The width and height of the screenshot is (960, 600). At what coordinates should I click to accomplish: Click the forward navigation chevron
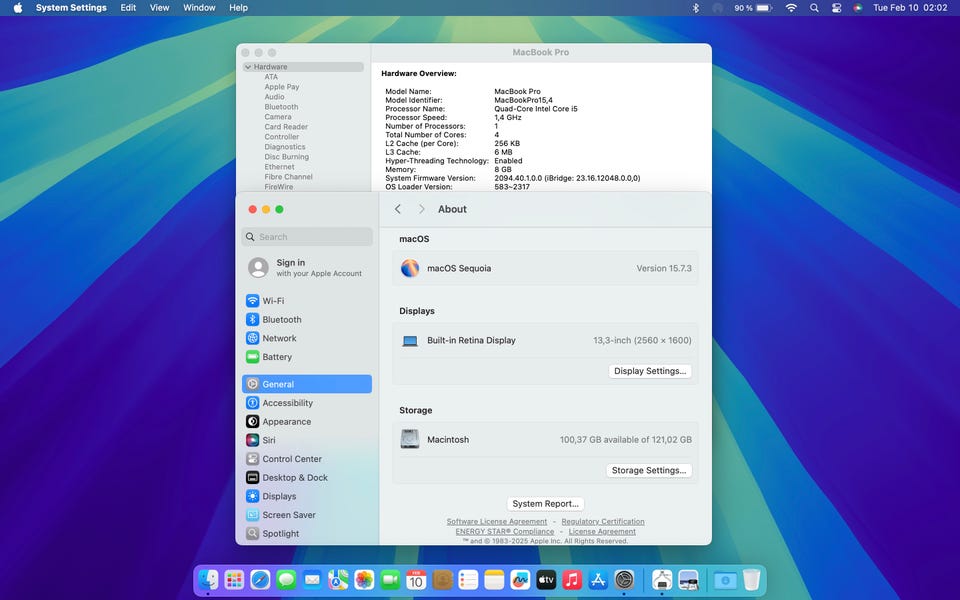coord(421,209)
